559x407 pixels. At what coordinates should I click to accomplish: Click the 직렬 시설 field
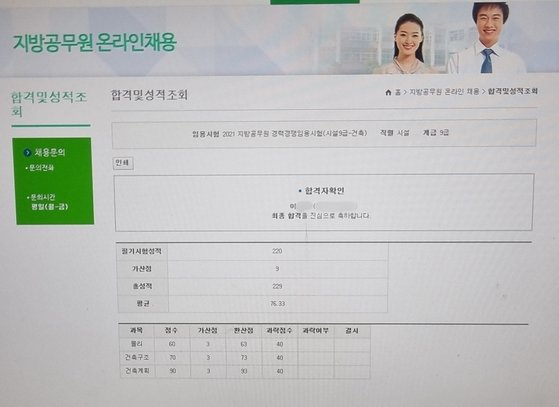(x=394, y=133)
